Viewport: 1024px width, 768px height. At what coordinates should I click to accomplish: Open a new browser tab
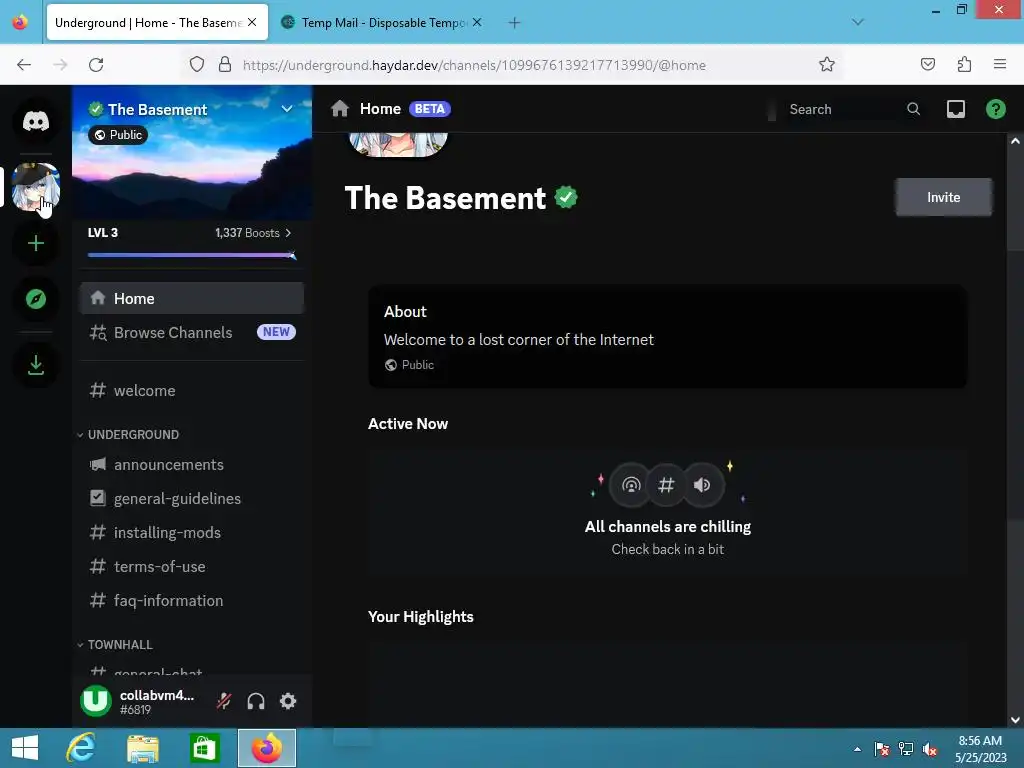(515, 23)
